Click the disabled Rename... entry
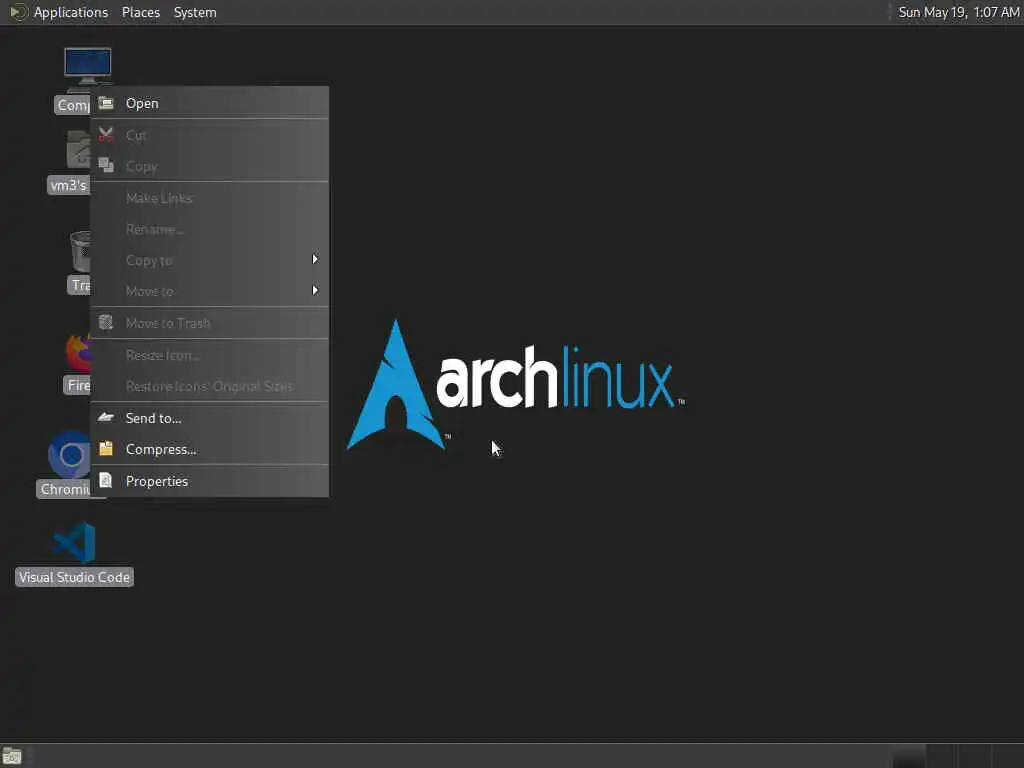Image resolution: width=1024 pixels, height=768 pixels. pos(210,229)
